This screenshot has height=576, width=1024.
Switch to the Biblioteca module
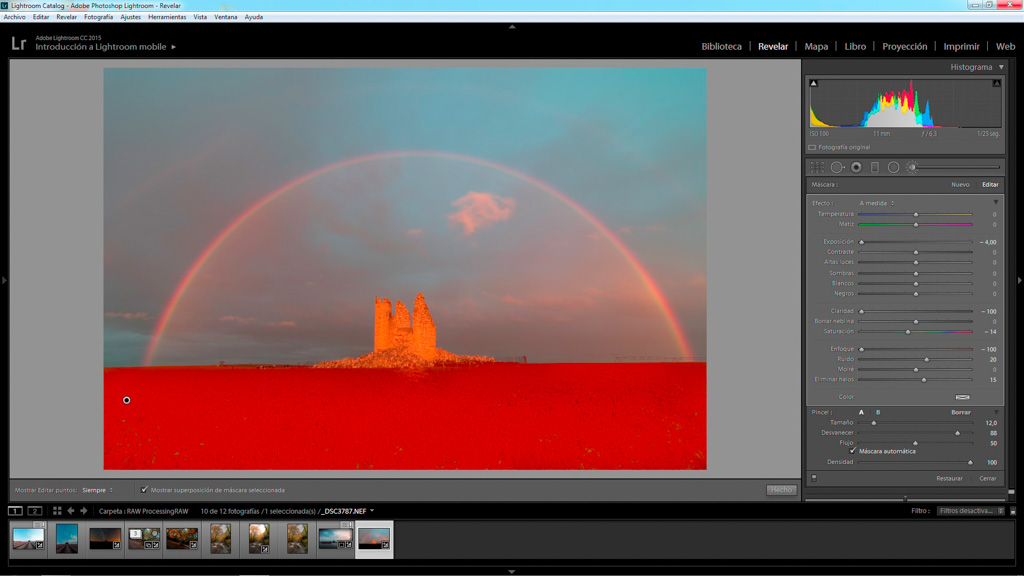[x=721, y=46]
